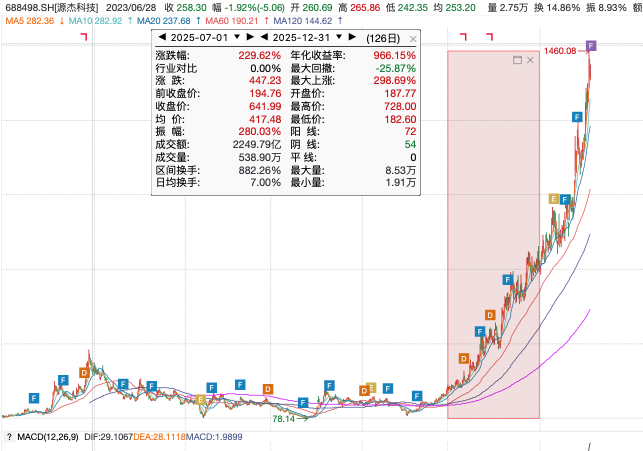Screen dimensions: 643x451
Task: Open the MACD(12,26,9) indicator settings
Action: click(x=50, y=438)
